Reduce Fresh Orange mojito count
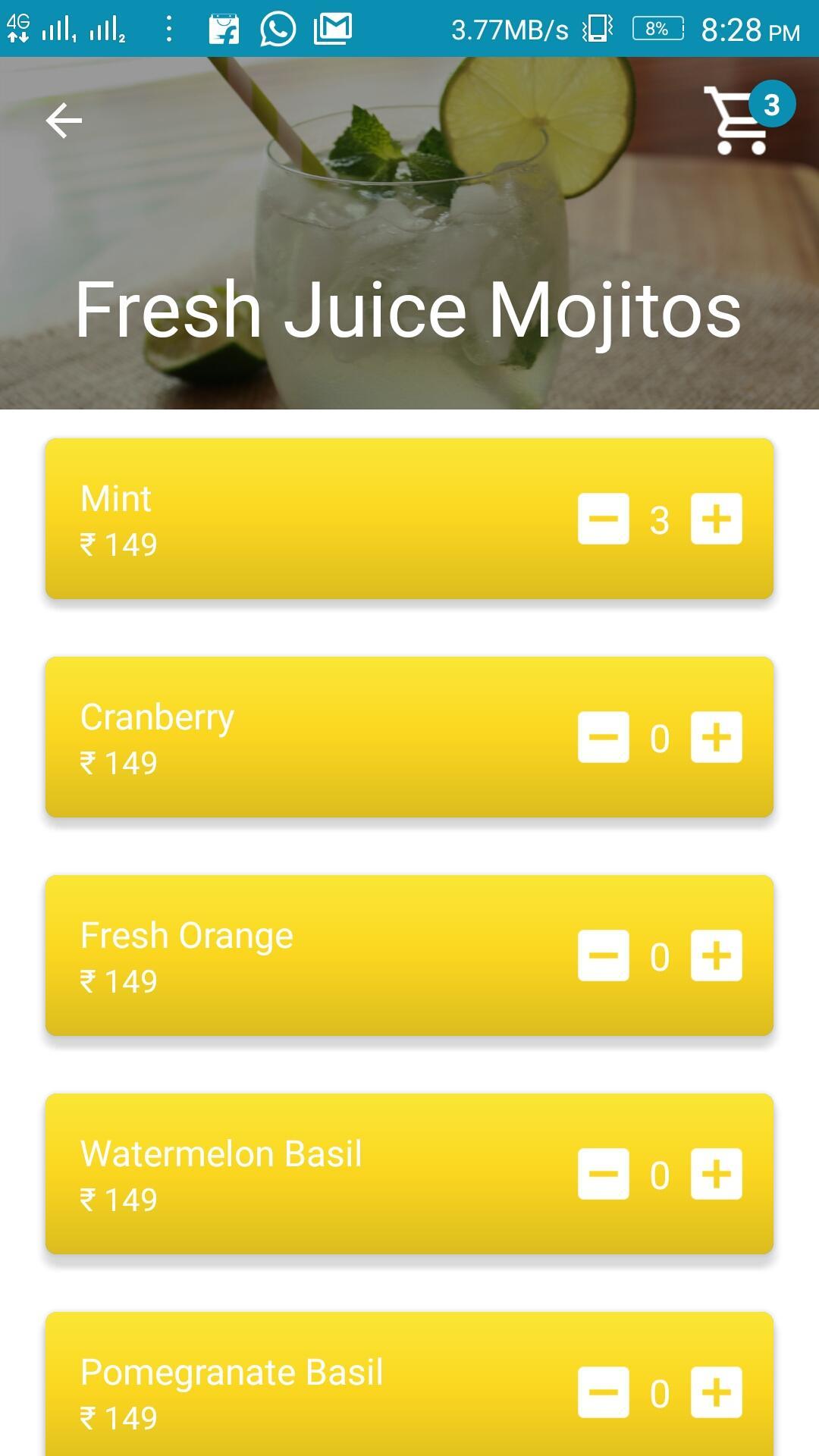This screenshot has width=819, height=1456. point(604,956)
